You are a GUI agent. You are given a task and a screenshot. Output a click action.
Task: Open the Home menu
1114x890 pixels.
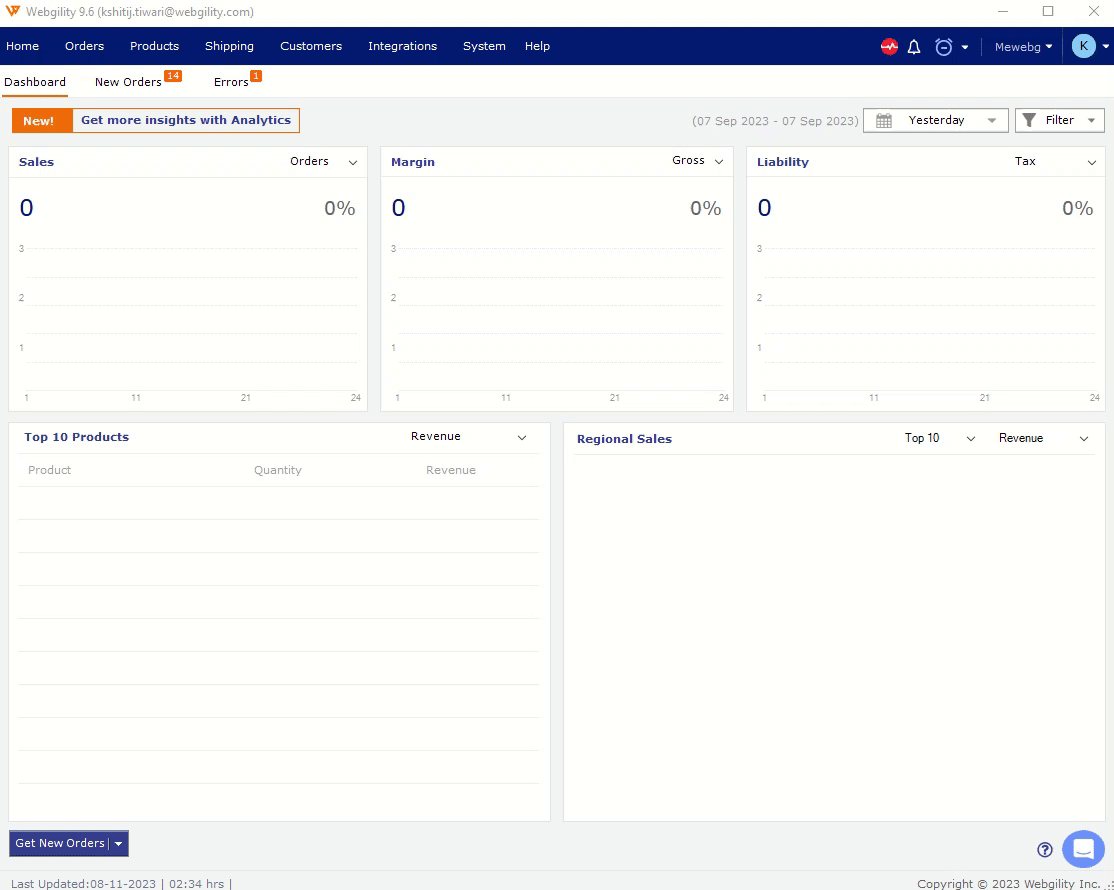coord(23,46)
